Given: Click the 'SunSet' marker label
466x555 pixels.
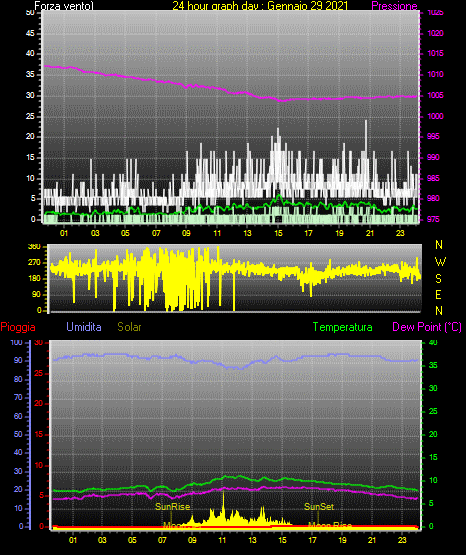Looking at the screenshot, I should [x=319, y=507].
